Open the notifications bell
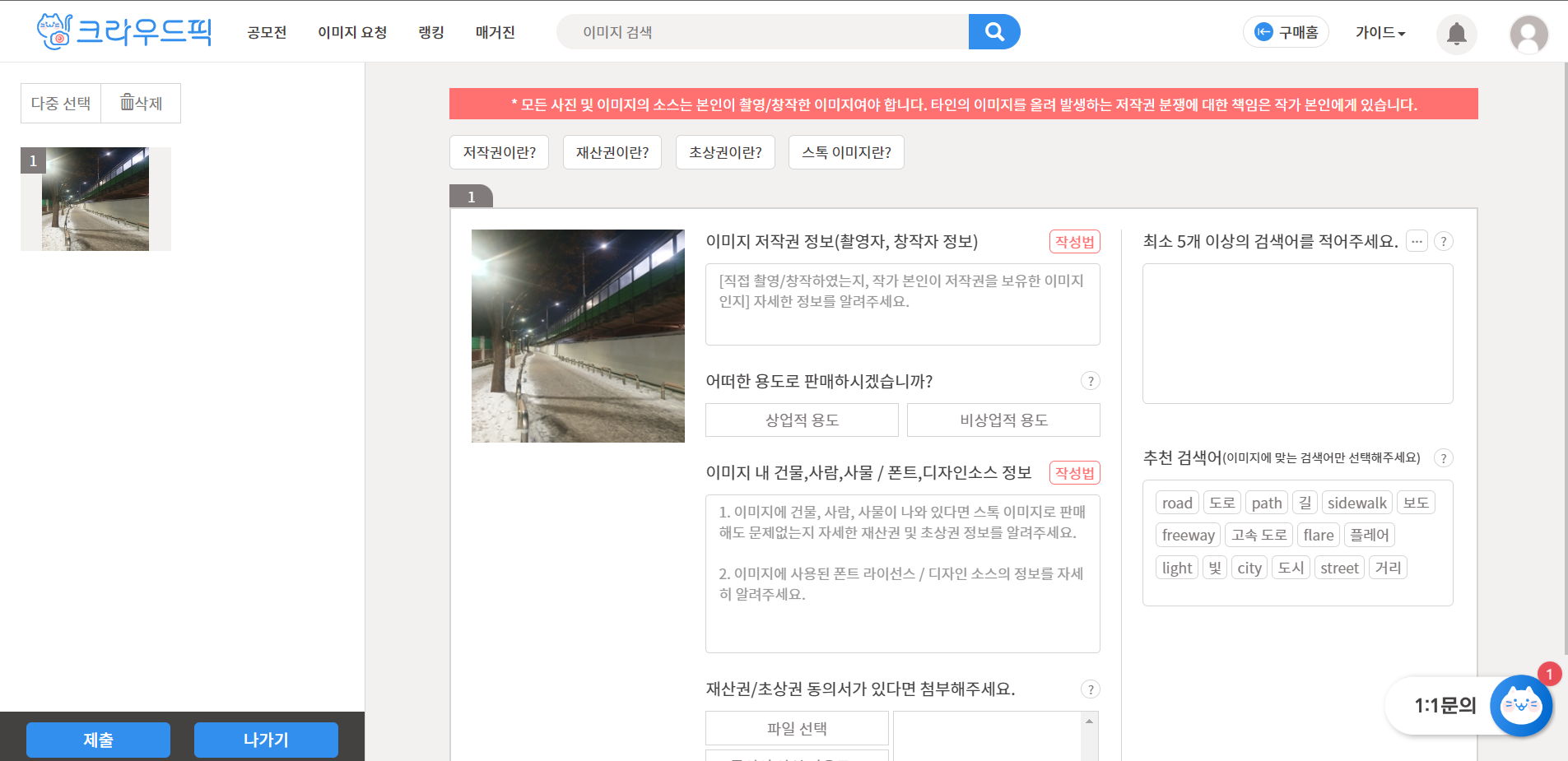 1456,35
